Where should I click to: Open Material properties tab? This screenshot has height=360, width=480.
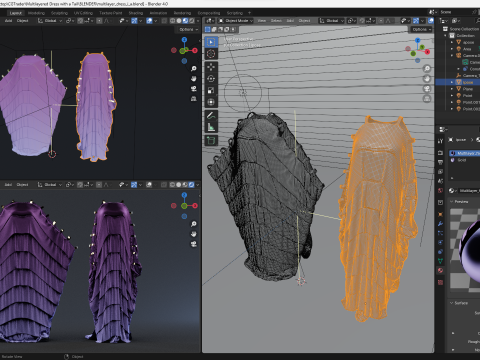[440, 270]
